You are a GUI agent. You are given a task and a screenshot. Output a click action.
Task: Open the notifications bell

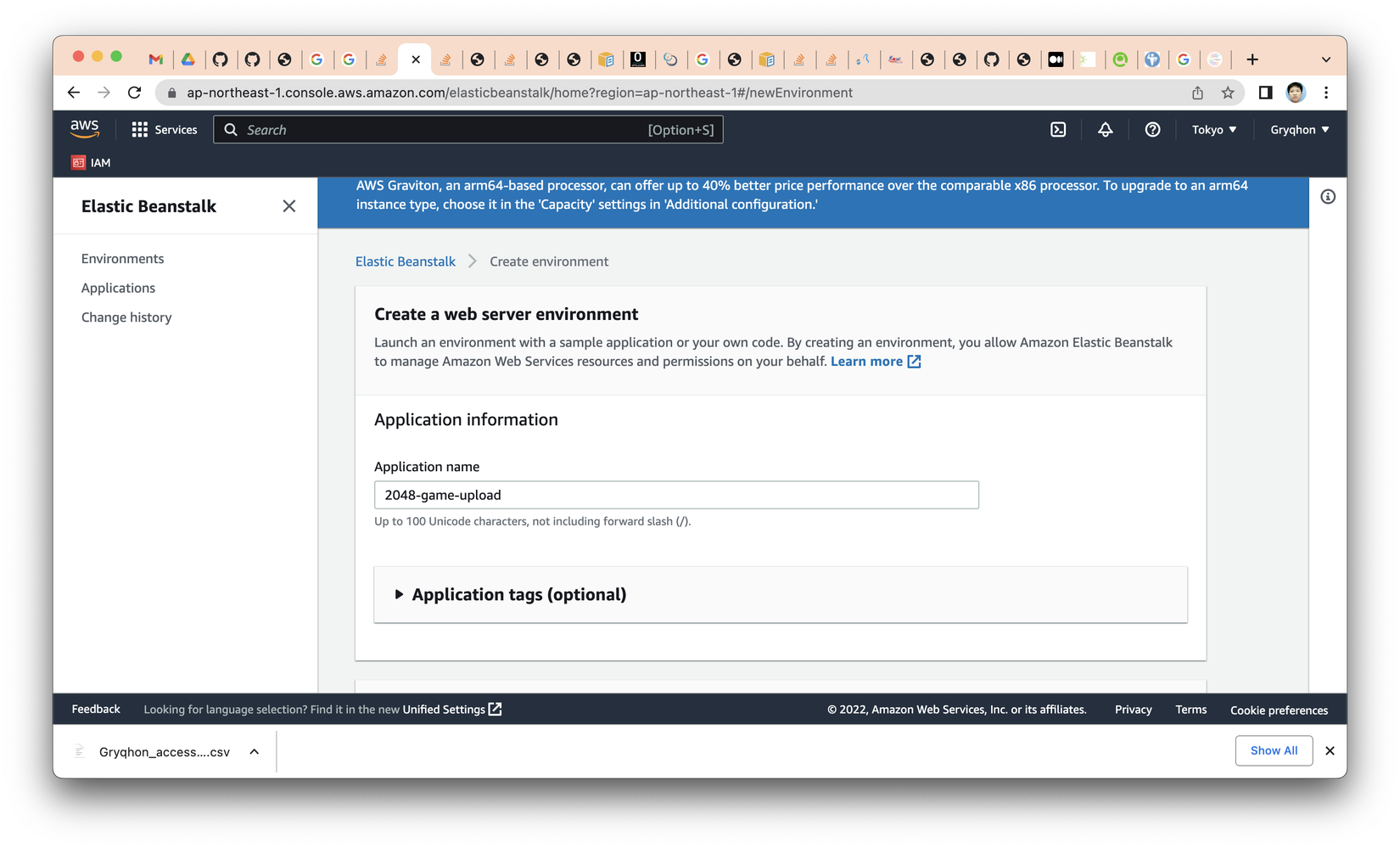[1105, 130]
